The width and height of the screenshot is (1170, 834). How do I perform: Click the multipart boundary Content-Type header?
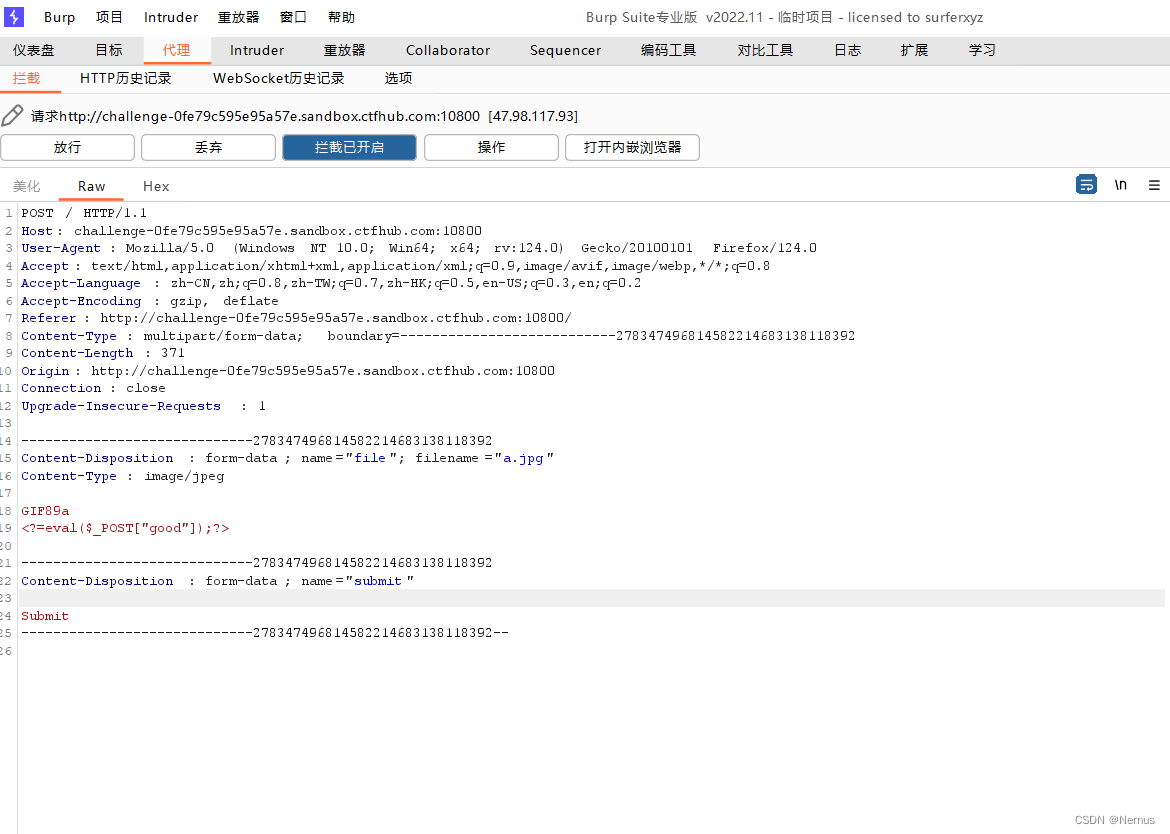438,336
